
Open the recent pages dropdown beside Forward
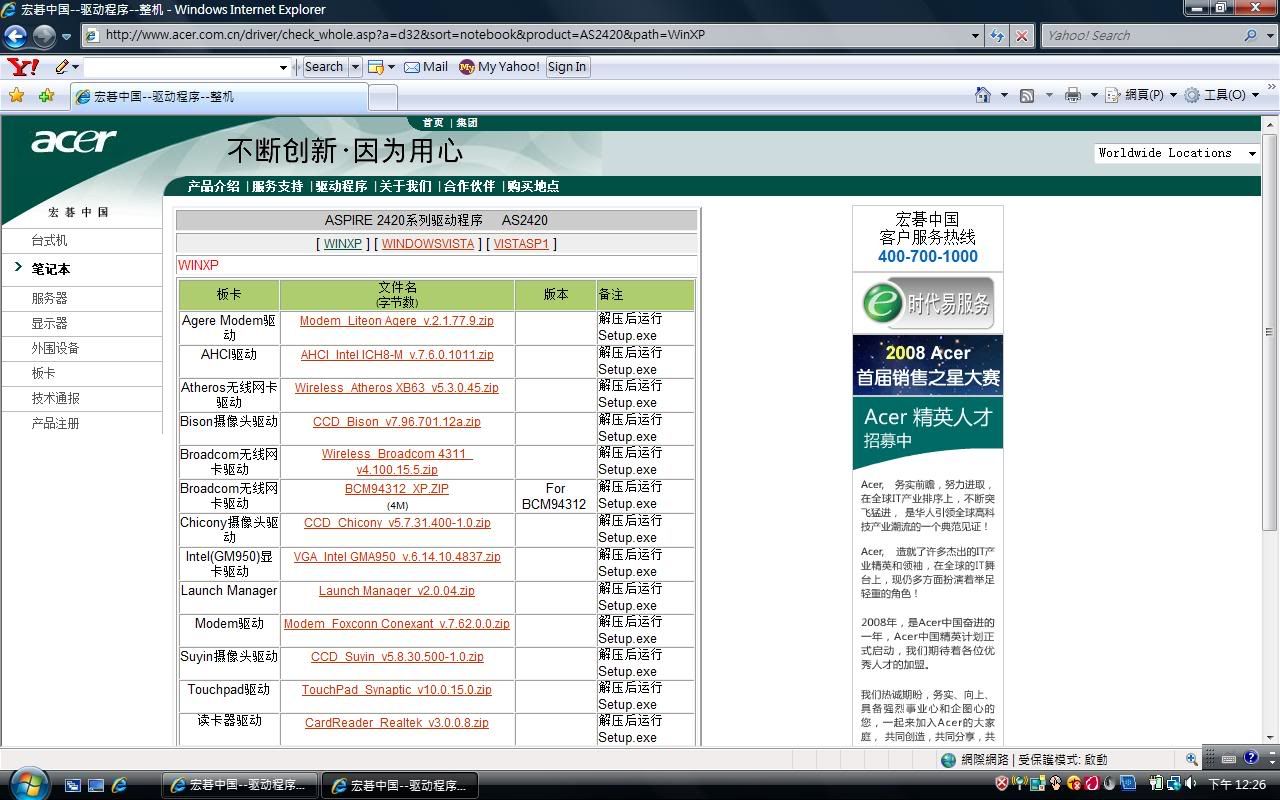point(66,36)
